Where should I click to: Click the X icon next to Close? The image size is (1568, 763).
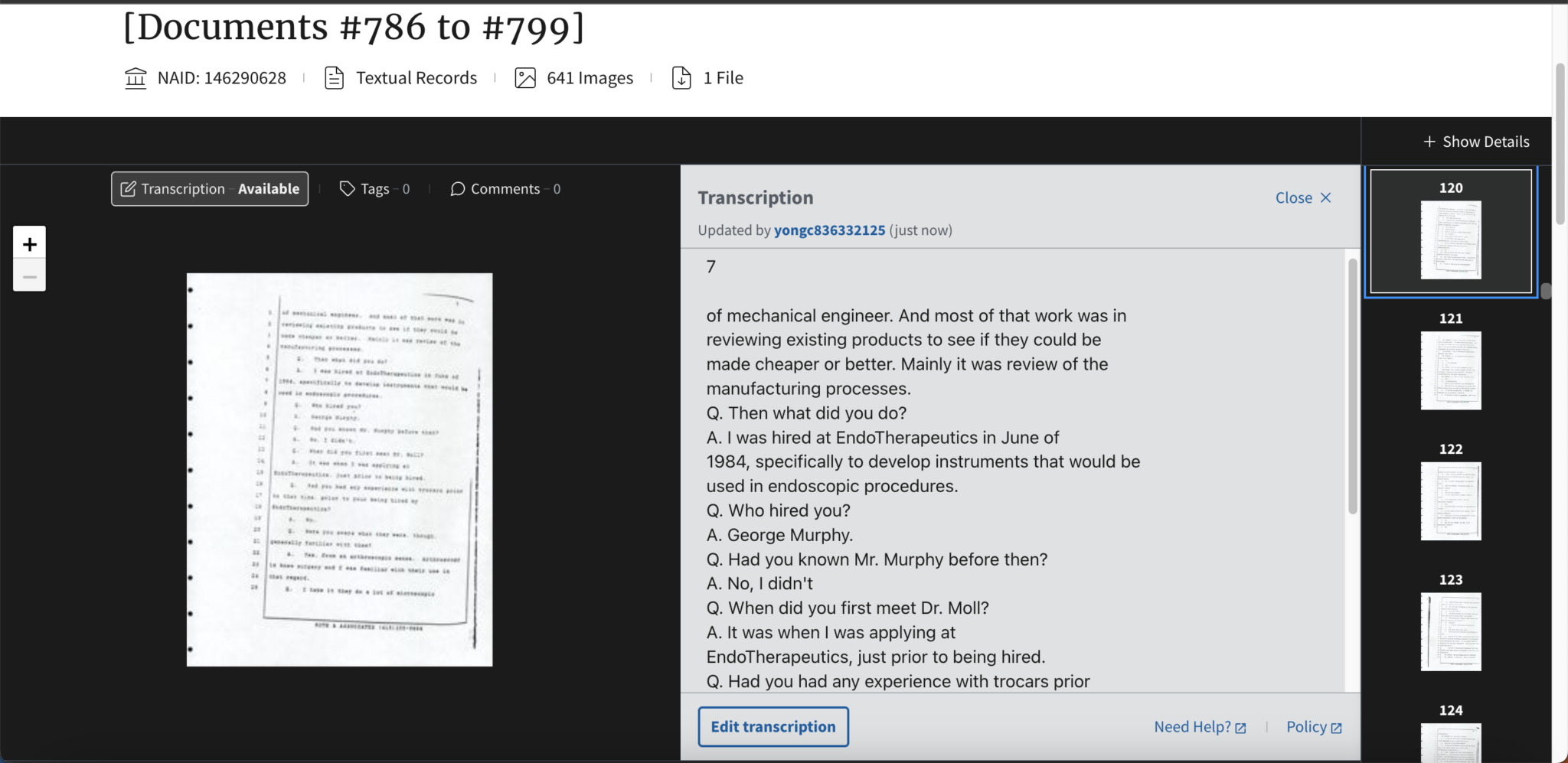tap(1326, 197)
